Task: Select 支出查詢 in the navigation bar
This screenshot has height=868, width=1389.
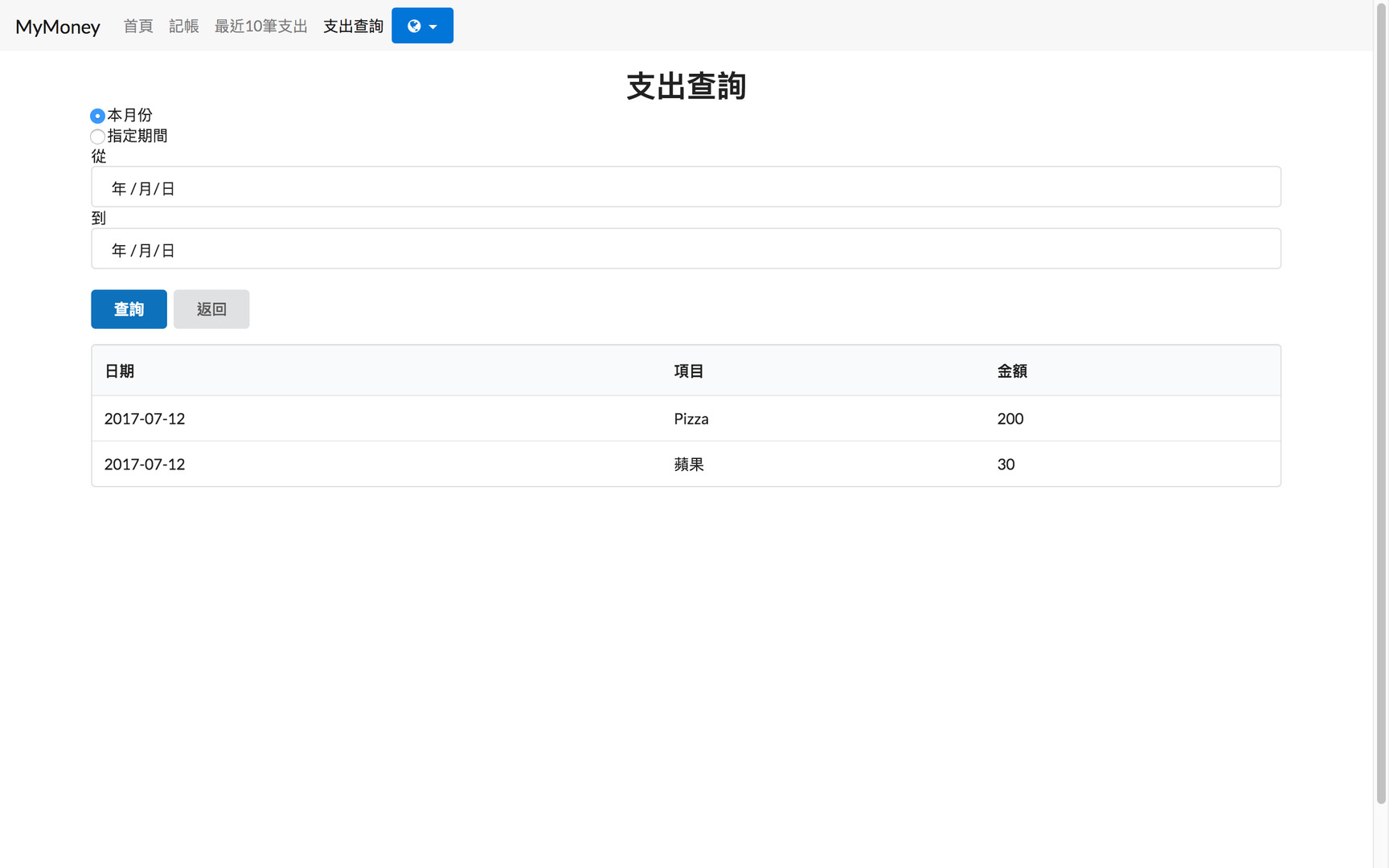Action: 353,27
